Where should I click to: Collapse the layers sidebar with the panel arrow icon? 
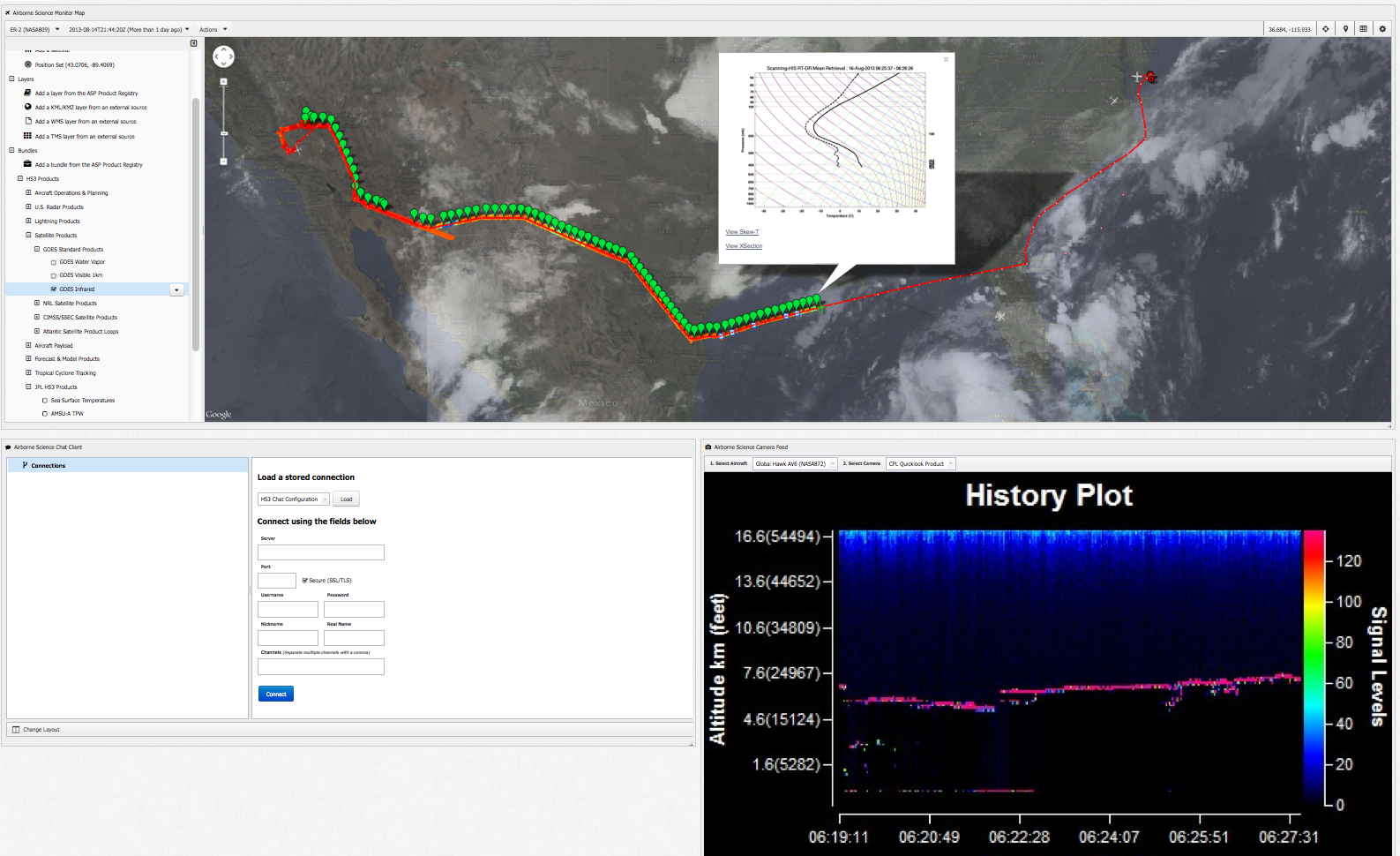coord(194,43)
